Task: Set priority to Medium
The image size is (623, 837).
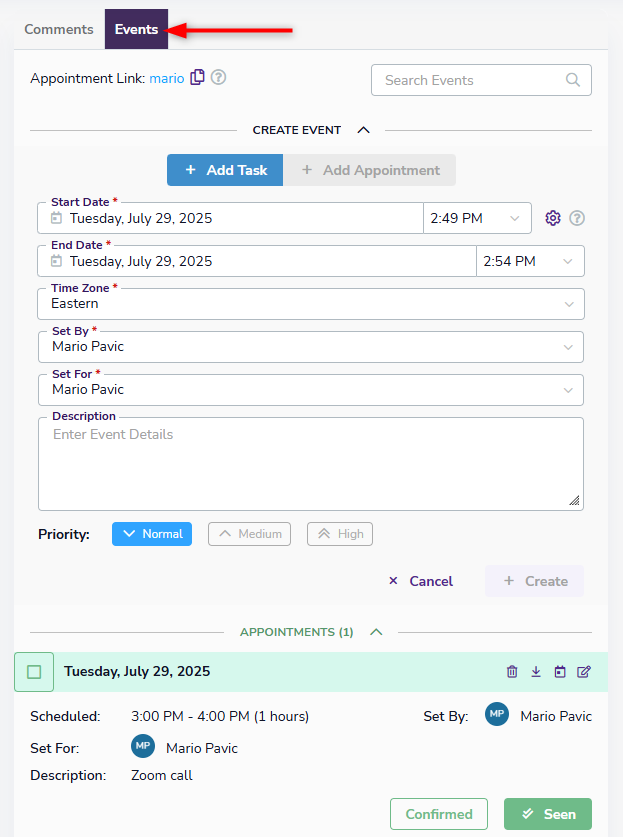Action: [250, 534]
